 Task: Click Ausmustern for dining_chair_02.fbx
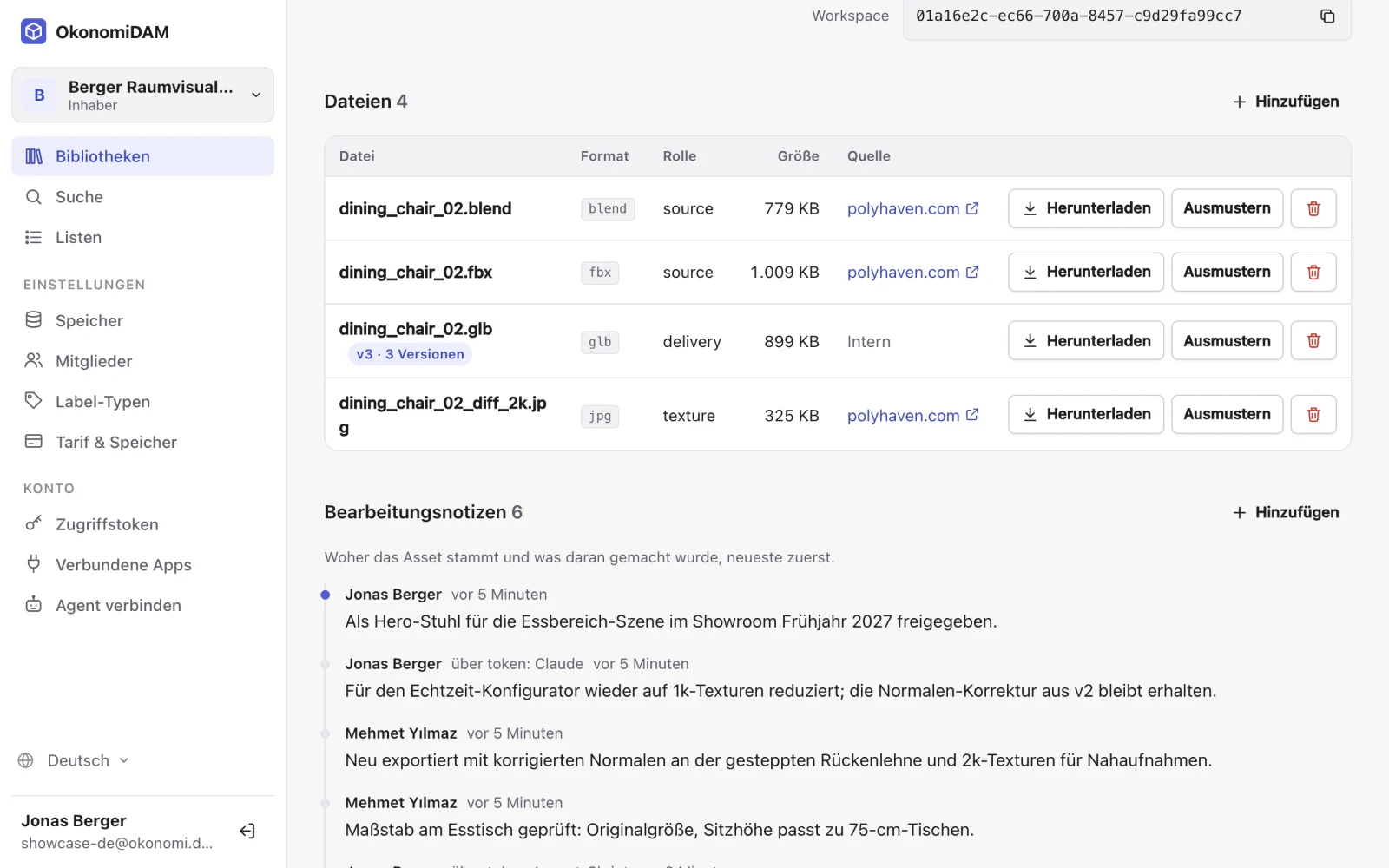(1227, 272)
